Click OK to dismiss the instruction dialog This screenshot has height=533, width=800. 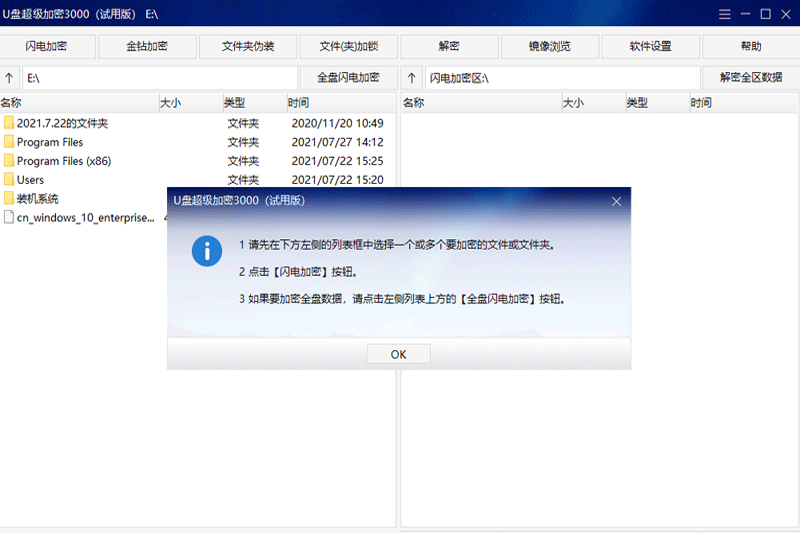point(398,354)
